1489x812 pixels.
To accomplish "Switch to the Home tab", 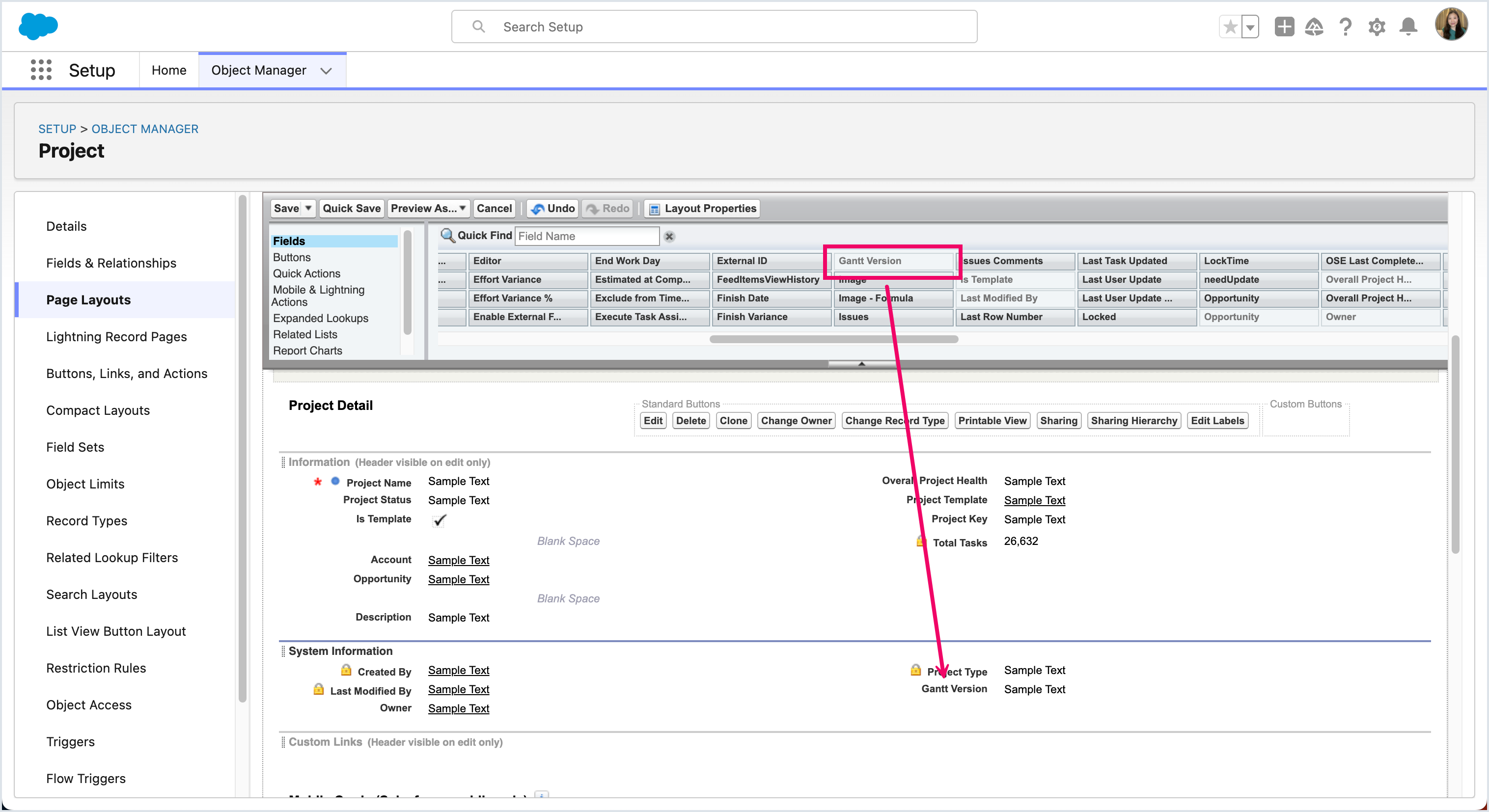I will 169,70.
